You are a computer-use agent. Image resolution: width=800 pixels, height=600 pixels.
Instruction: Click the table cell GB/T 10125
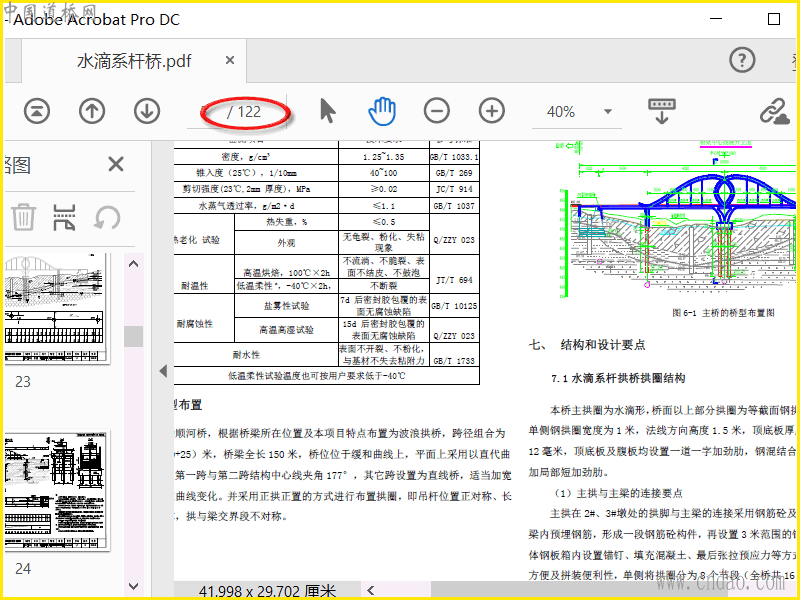pos(454,306)
